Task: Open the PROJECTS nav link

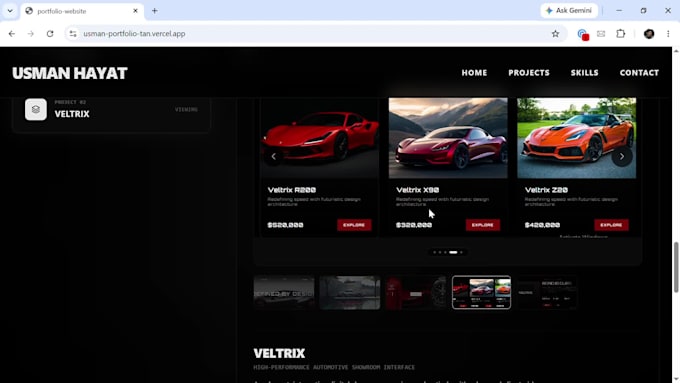Action: (529, 73)
